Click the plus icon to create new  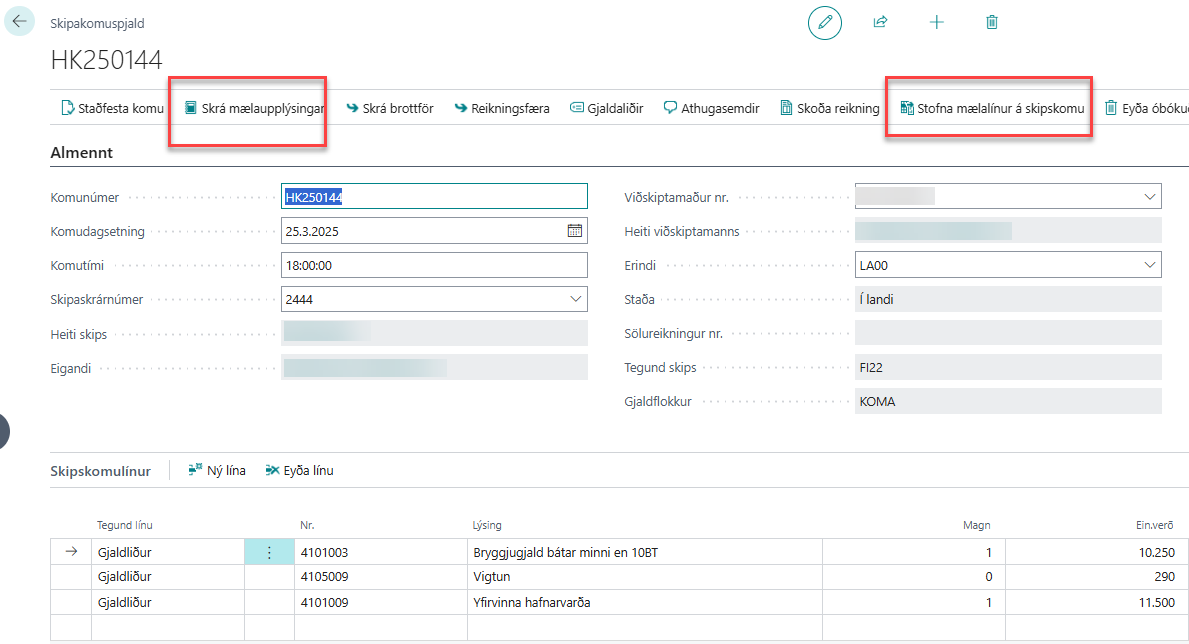(936, 22)
